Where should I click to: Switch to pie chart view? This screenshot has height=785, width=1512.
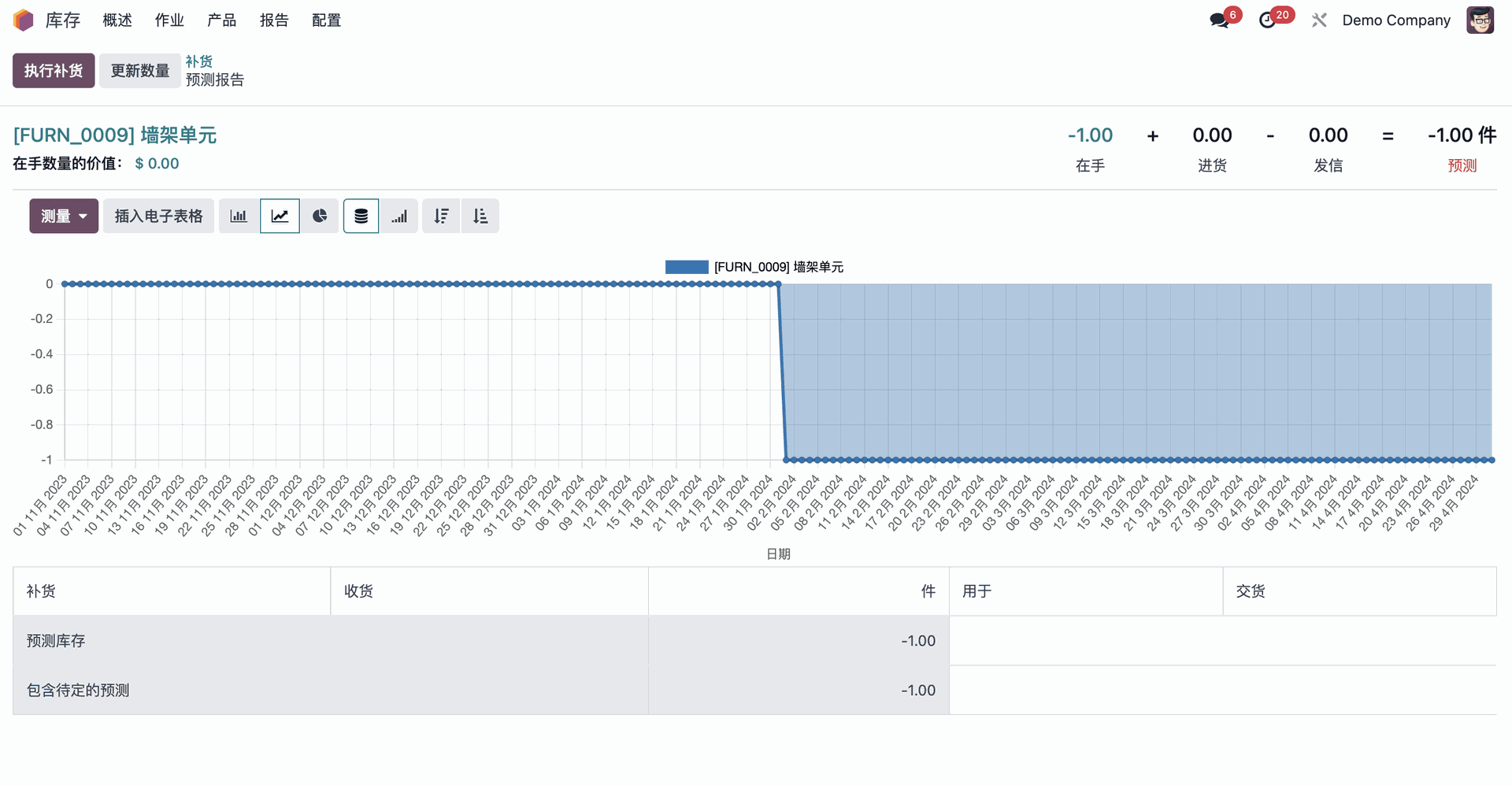(x=320, y=217)
